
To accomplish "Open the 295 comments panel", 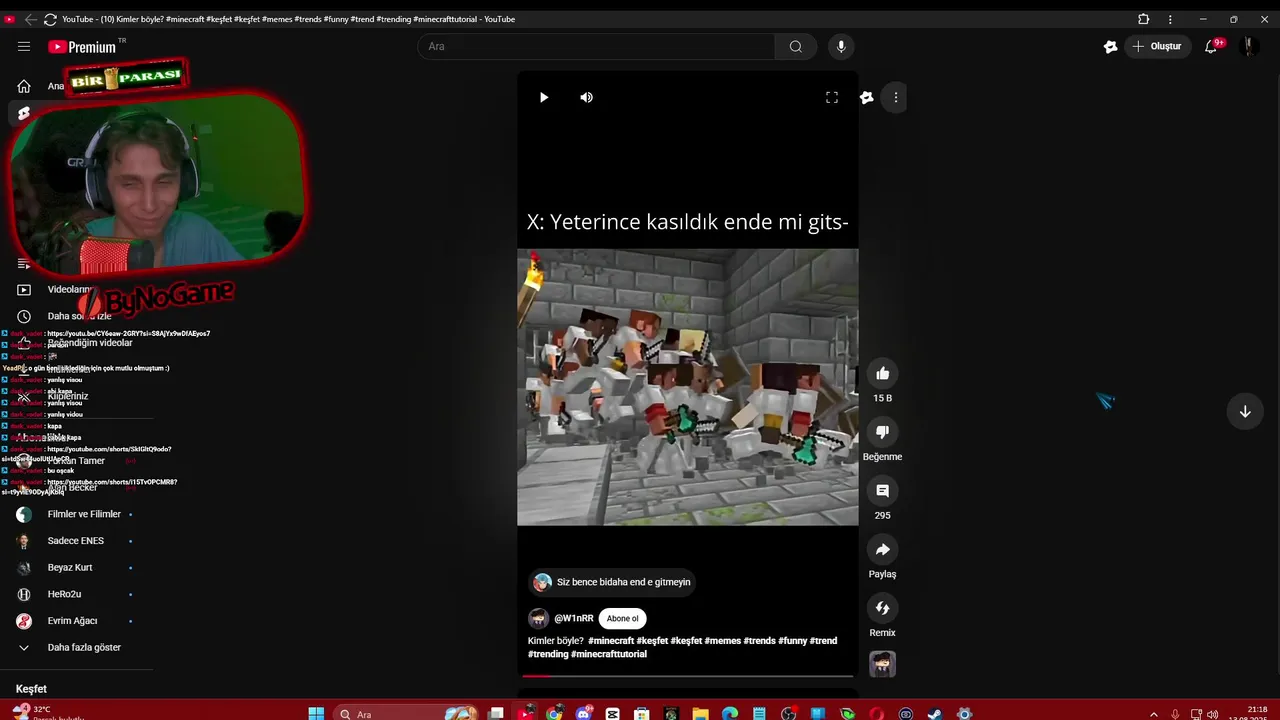I will pos(883,491).
